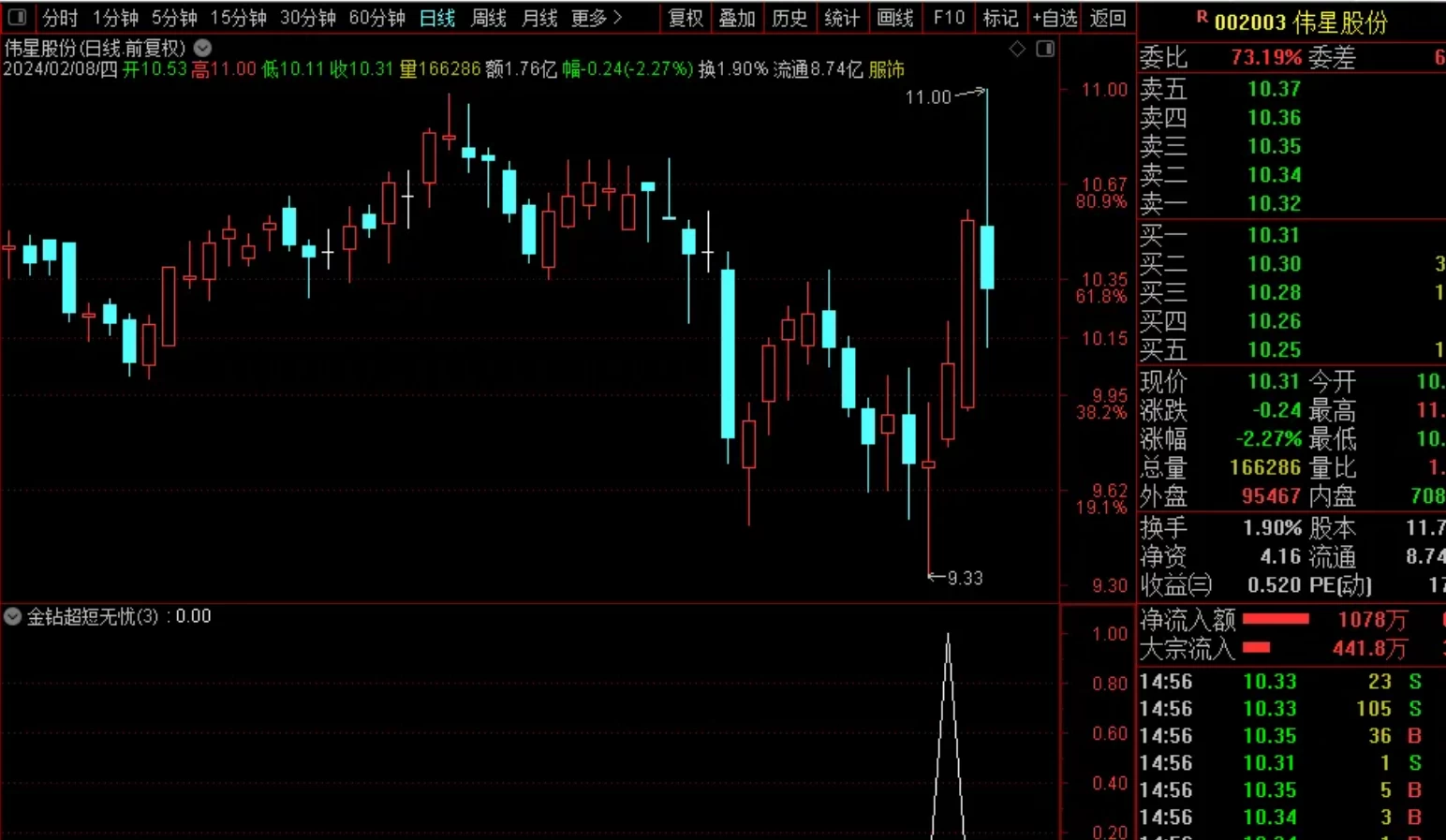Switch to 分时 chart view
This screenshot has height=840, width=1446.
point(60,18)
